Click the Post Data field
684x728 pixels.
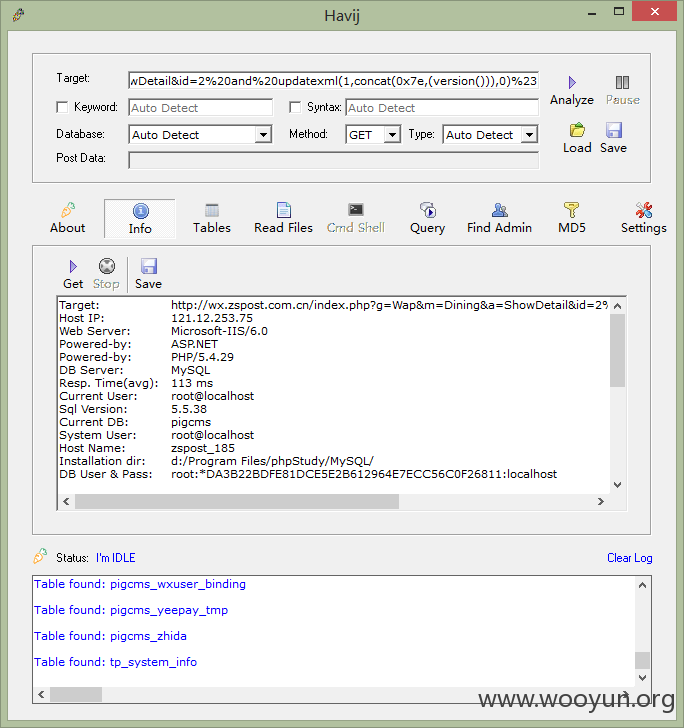[x=333, y=160]
